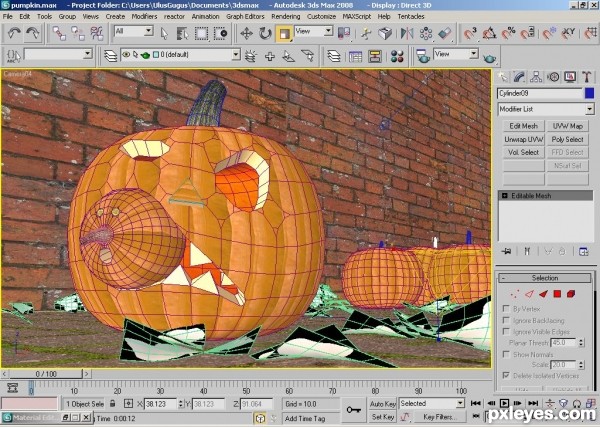Open the Layer Manager icon

[x=334, y=57]
